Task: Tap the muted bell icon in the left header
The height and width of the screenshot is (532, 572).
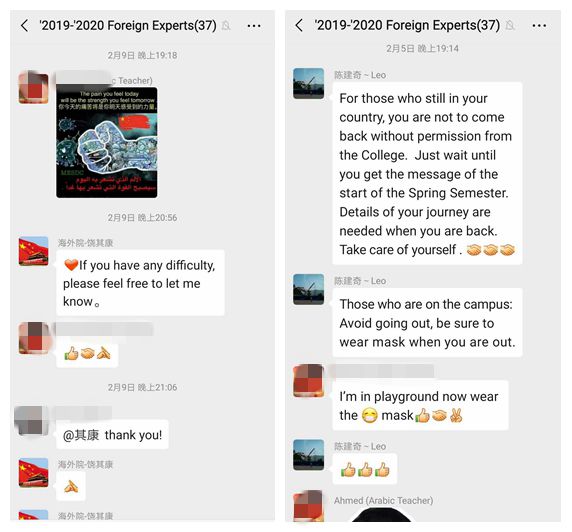Action: 226,26
